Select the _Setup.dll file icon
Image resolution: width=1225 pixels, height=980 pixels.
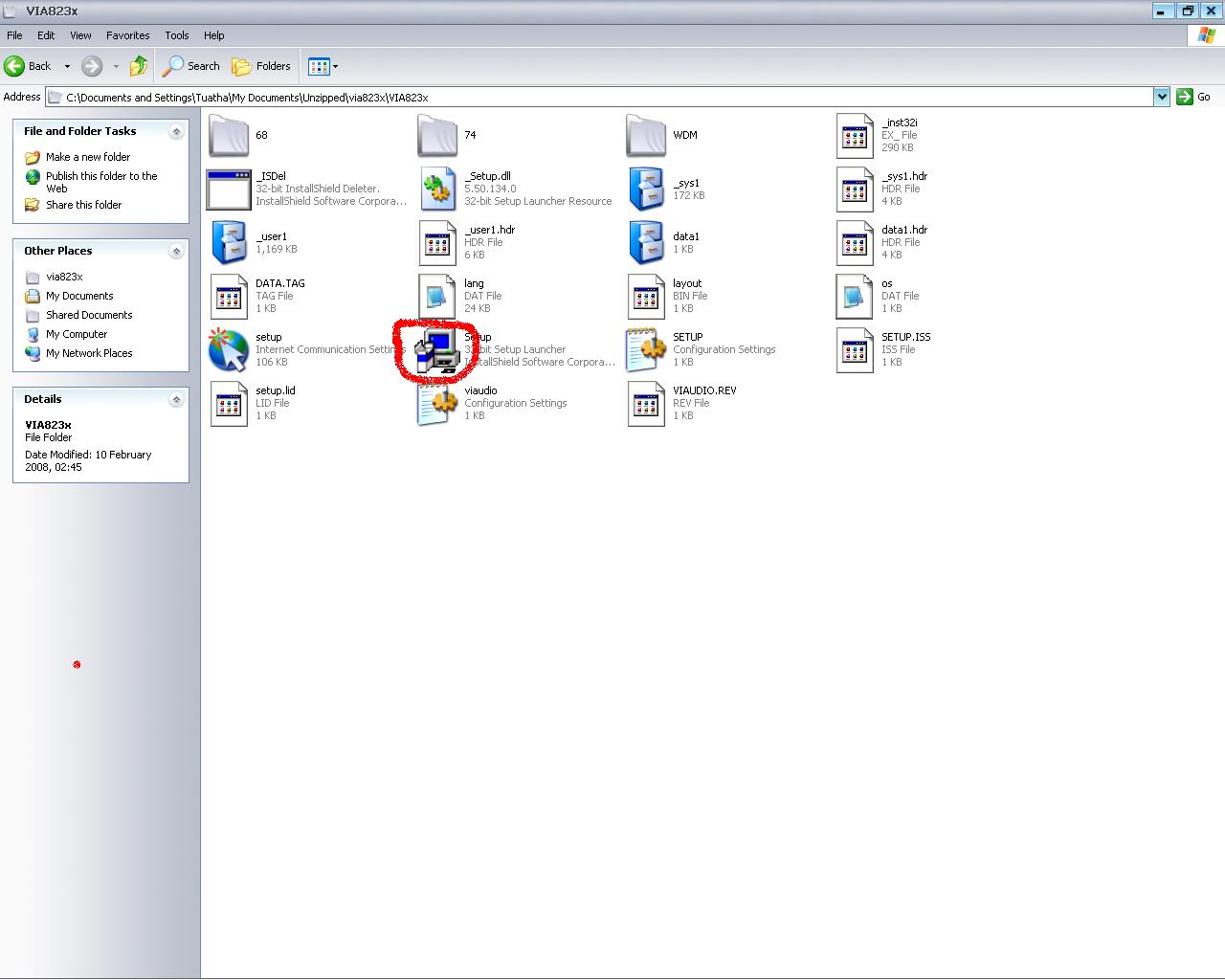coord(437,189)
